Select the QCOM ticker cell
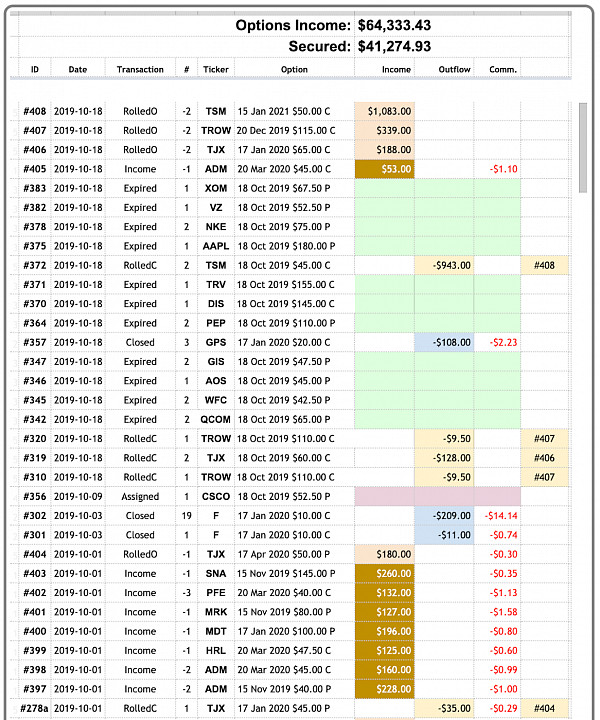 click(x=216, y=420)
